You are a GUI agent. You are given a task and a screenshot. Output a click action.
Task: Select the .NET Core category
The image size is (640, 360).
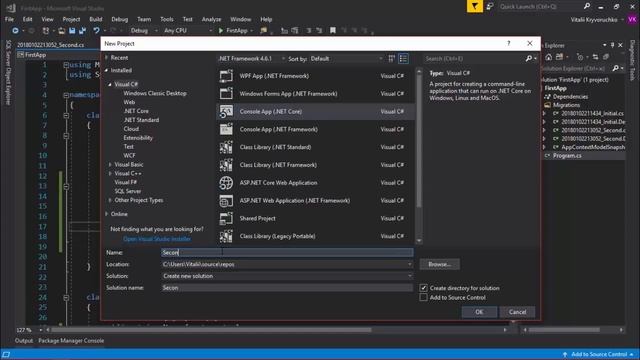136,111
